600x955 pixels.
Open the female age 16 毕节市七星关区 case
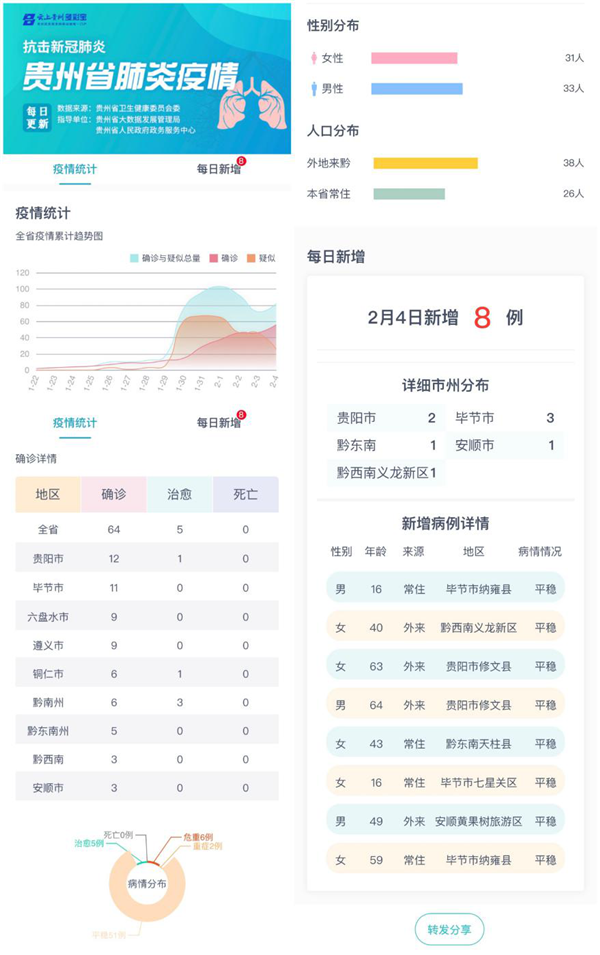tap(445, 782)
